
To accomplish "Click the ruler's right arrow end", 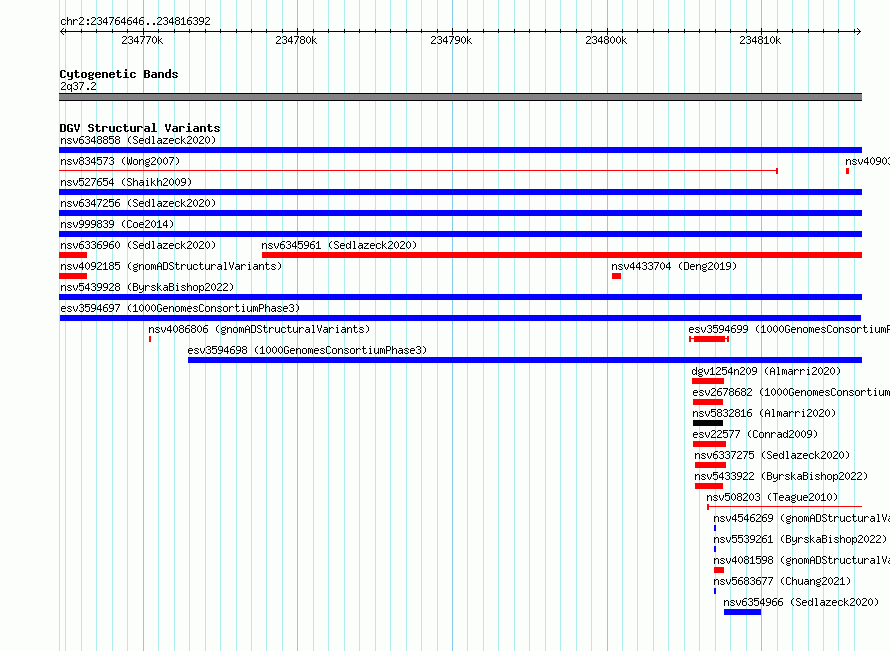I will pyautogui.click(x=858, y=32).
